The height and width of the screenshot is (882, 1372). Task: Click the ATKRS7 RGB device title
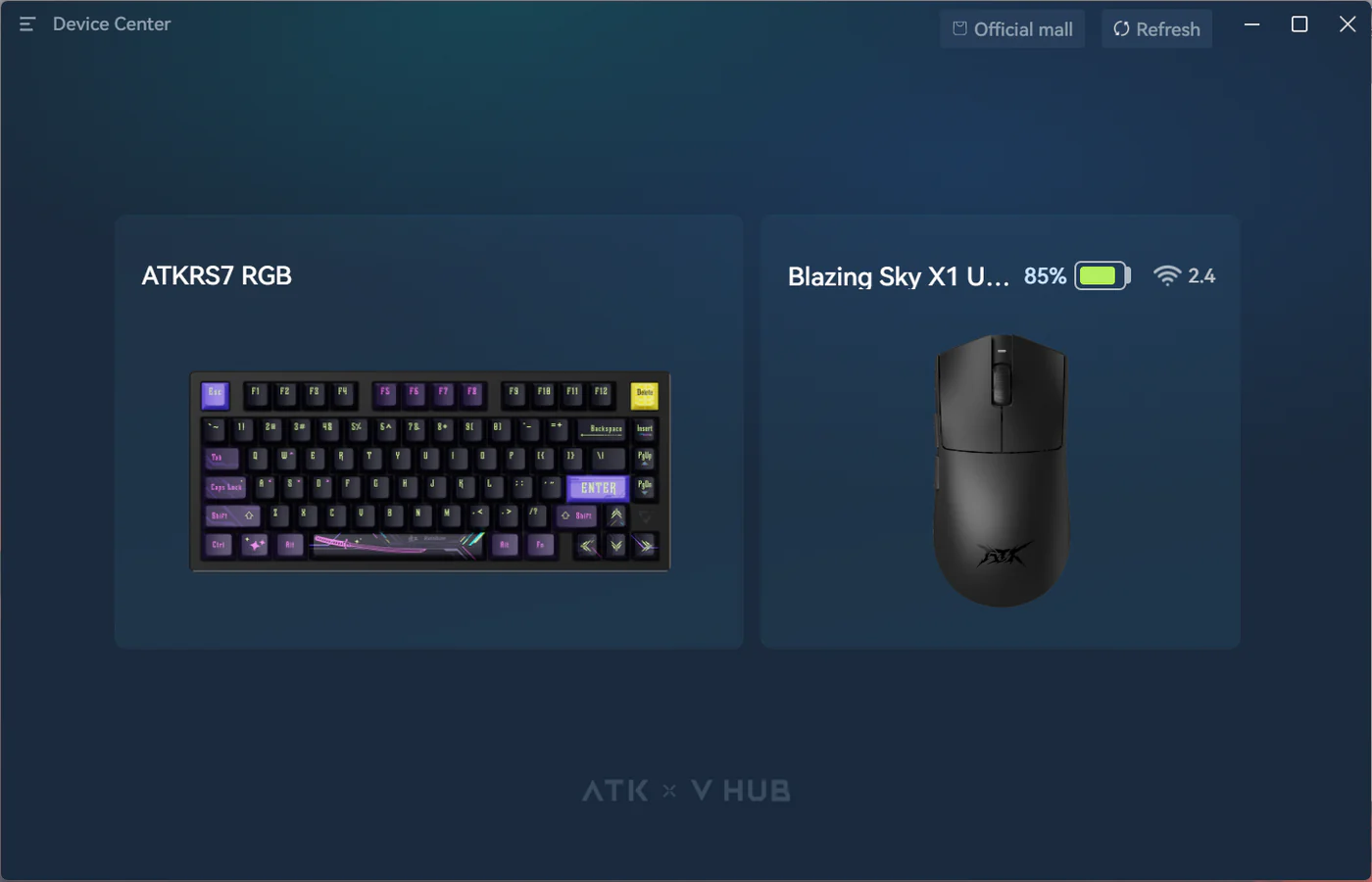tap(217, 276)
